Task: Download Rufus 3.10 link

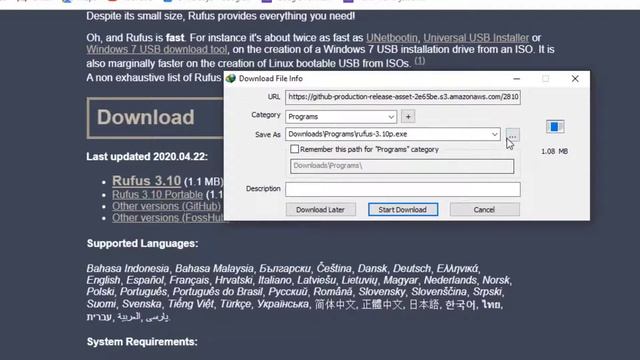Action: 146,181
